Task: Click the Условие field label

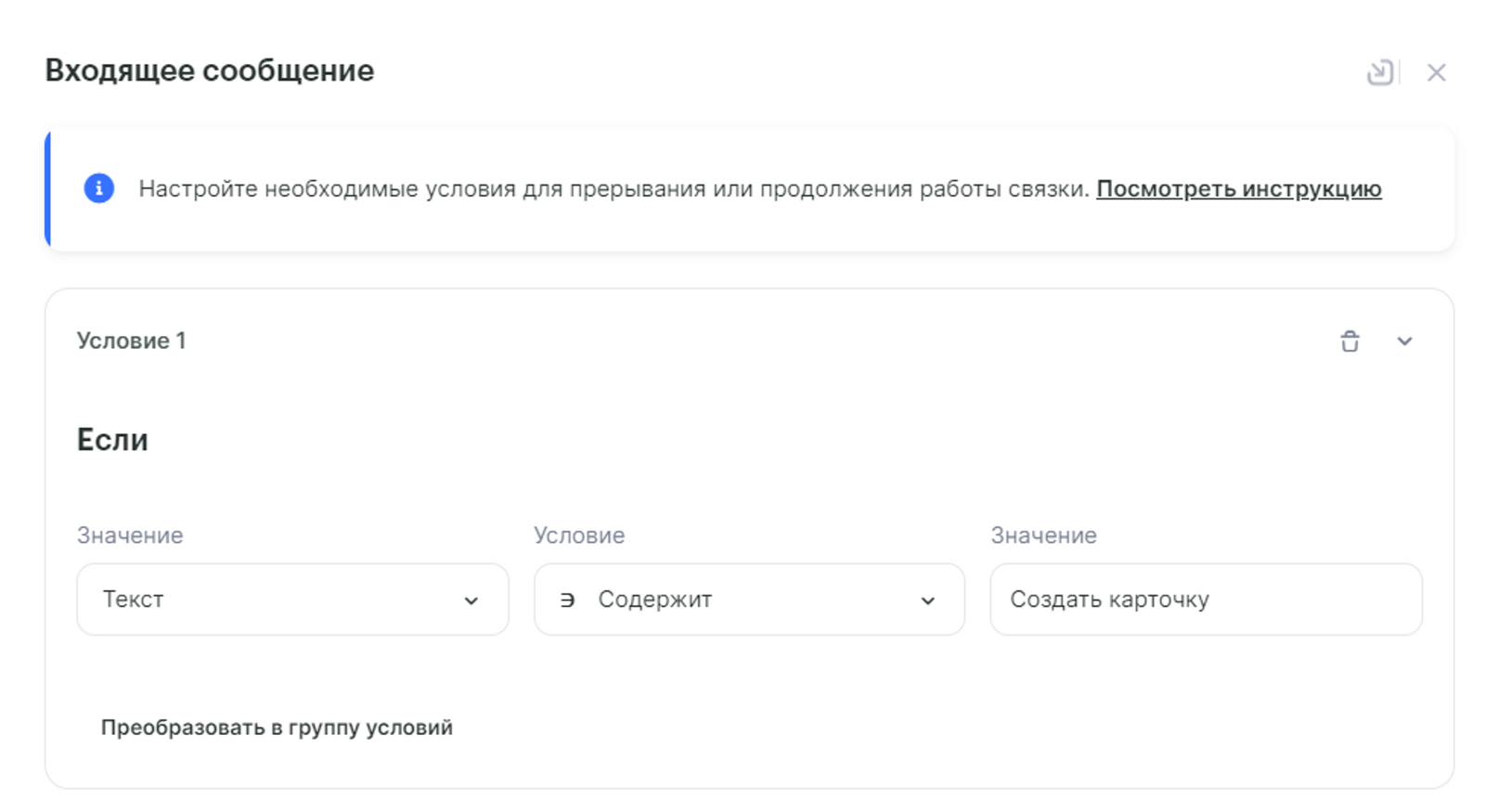Action: [x=579, y=535]
